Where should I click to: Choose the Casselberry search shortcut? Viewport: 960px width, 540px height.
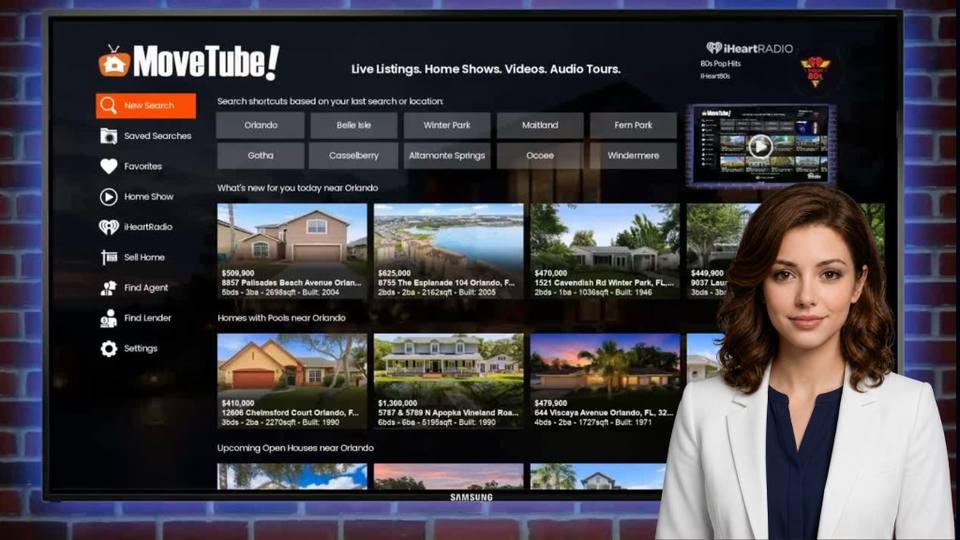tap(354, 156)
